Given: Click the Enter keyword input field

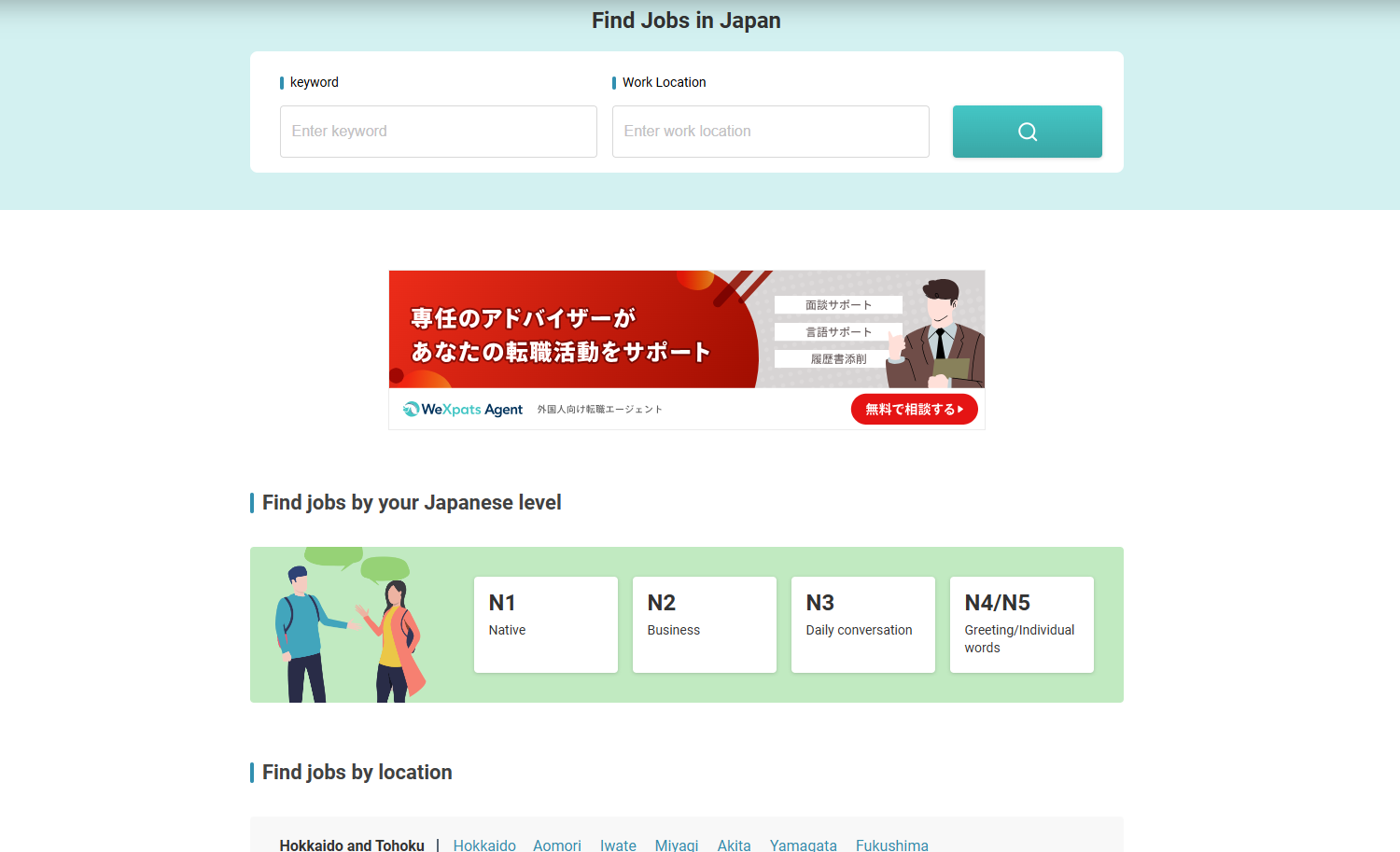Looking at the screenshot, I should pos(438,131).
